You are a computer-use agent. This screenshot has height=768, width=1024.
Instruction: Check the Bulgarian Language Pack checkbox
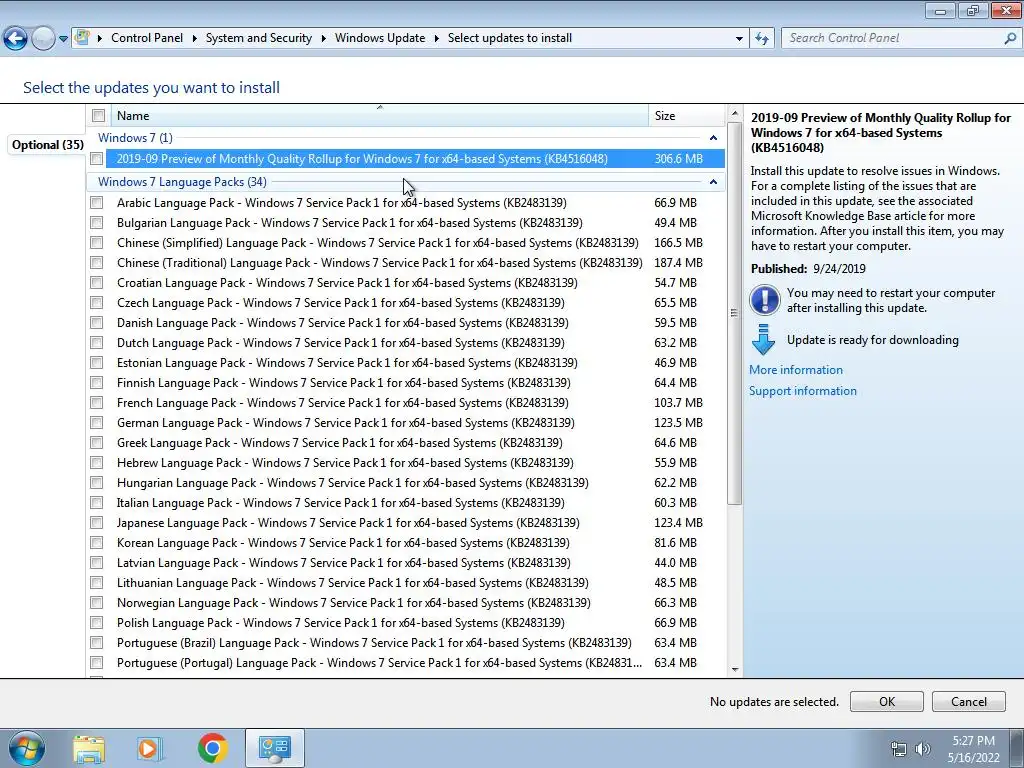pyautogui.click(x=97, y=223)
